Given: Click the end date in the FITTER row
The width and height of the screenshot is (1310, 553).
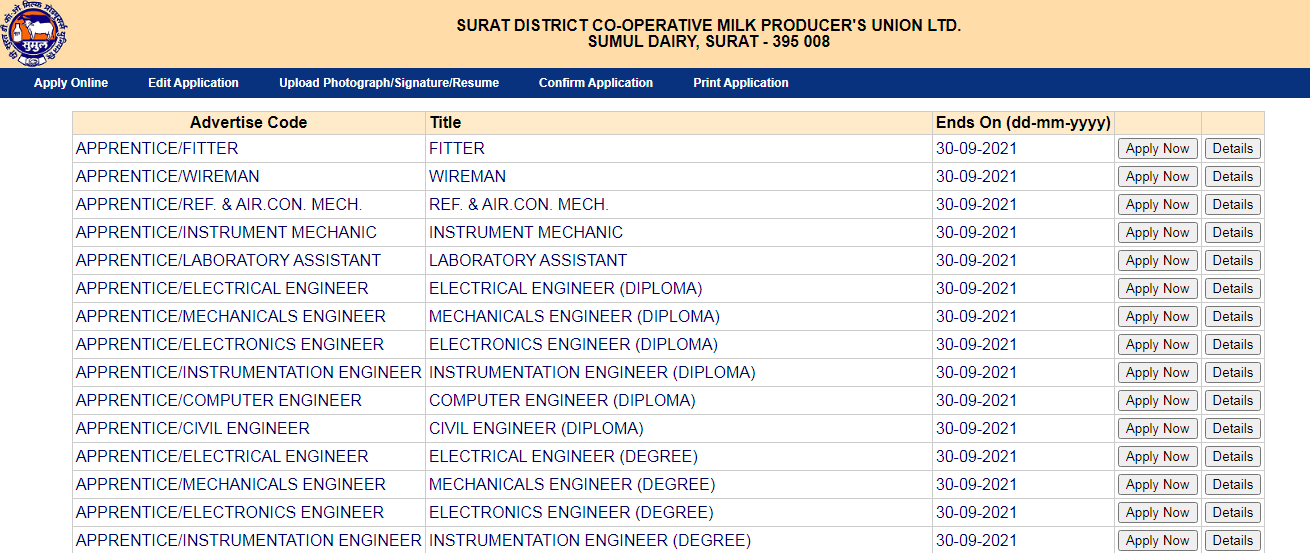Looking at the screenshot, I should tap(976, 149).
